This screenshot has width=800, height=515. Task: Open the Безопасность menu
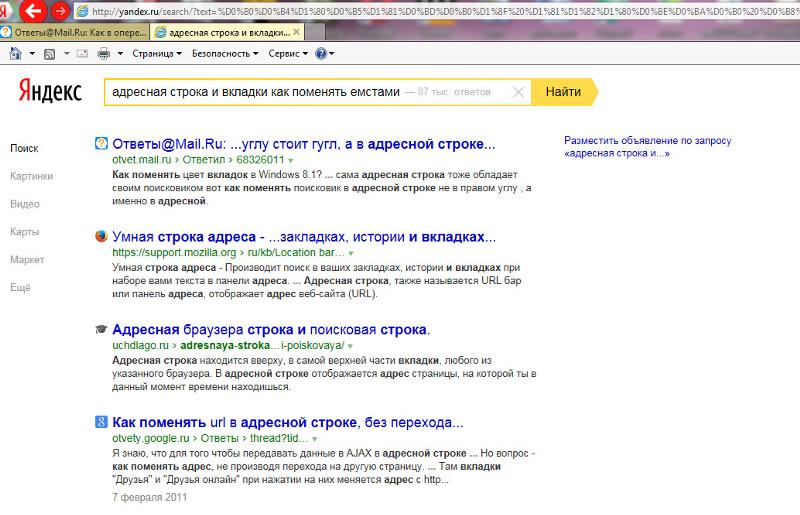[225, 53]
